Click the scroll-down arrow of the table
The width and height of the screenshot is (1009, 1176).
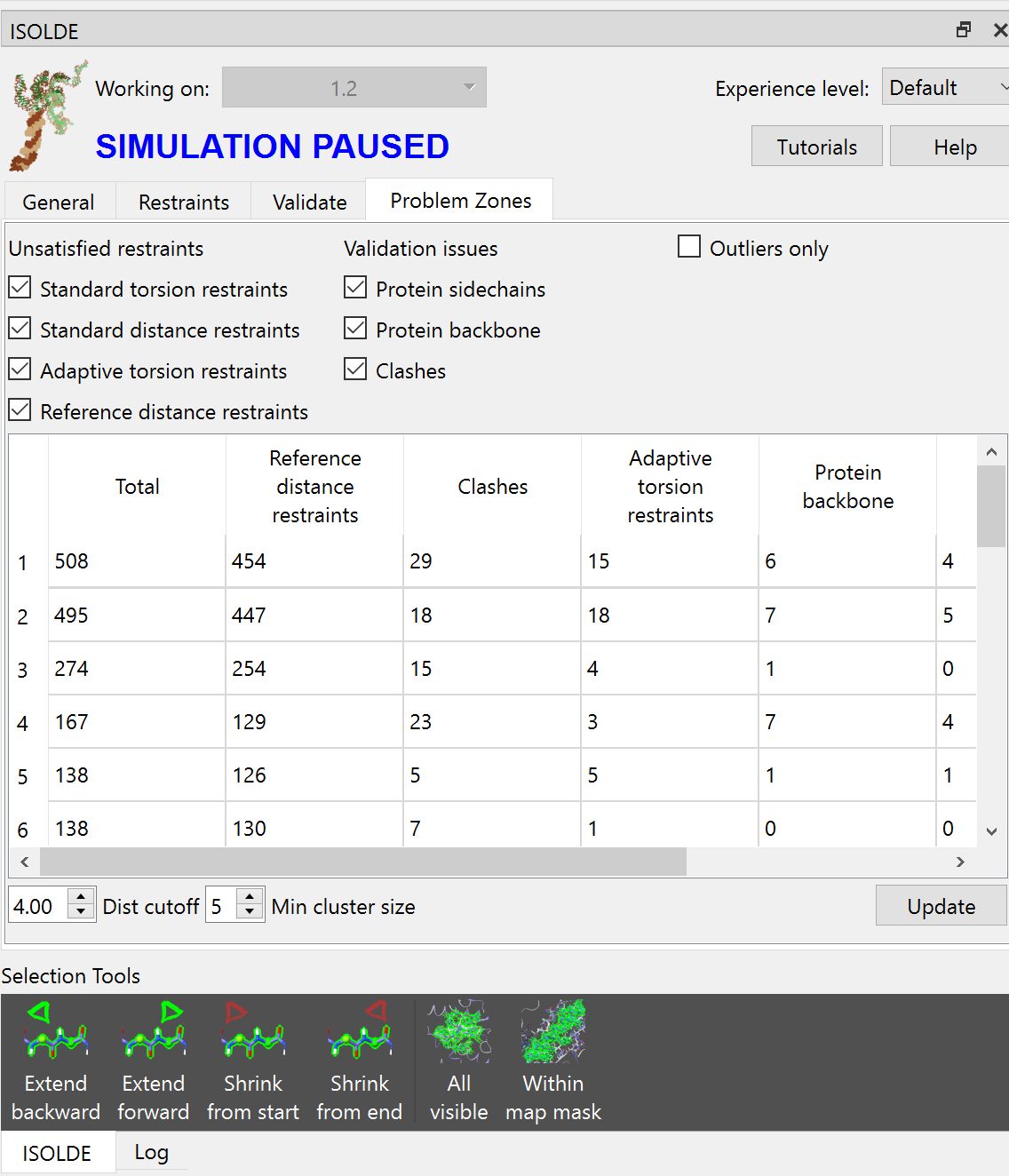tap(991, 832)
